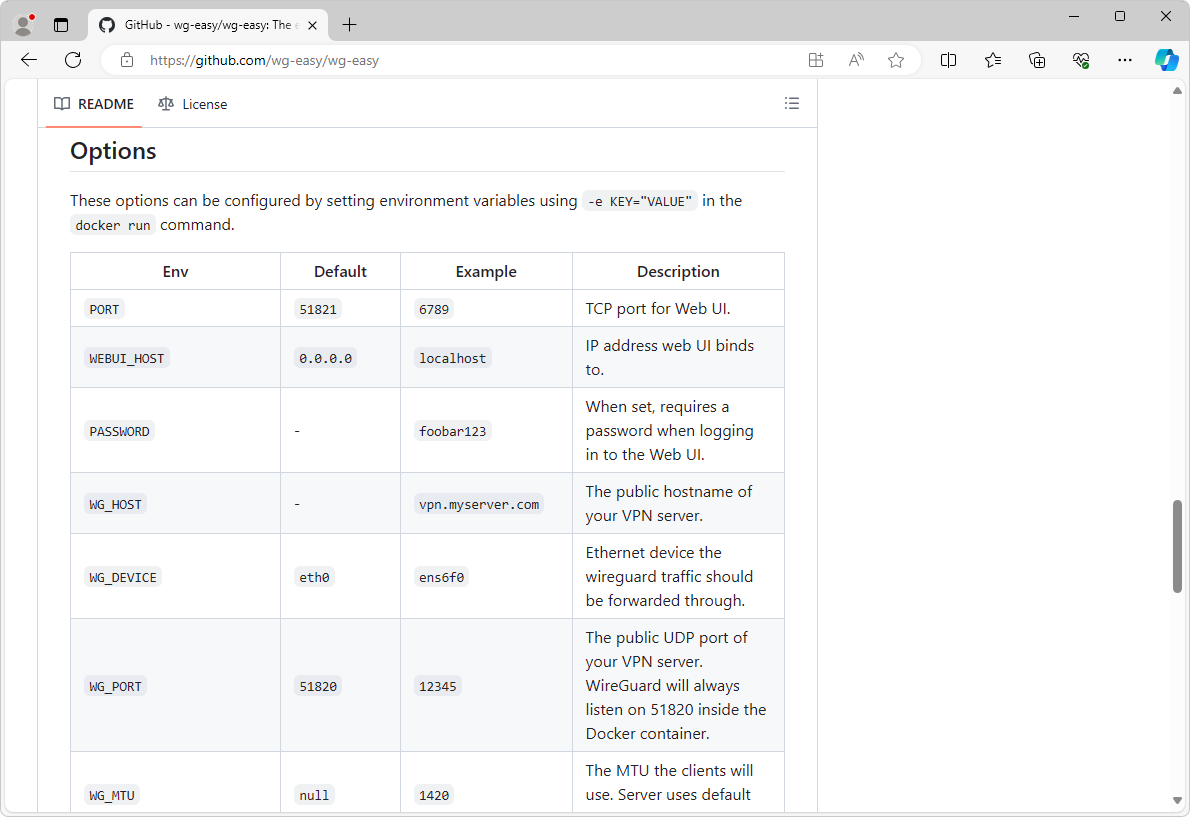
Task: Refresh the GitHub page
Action: click(73, 60)
